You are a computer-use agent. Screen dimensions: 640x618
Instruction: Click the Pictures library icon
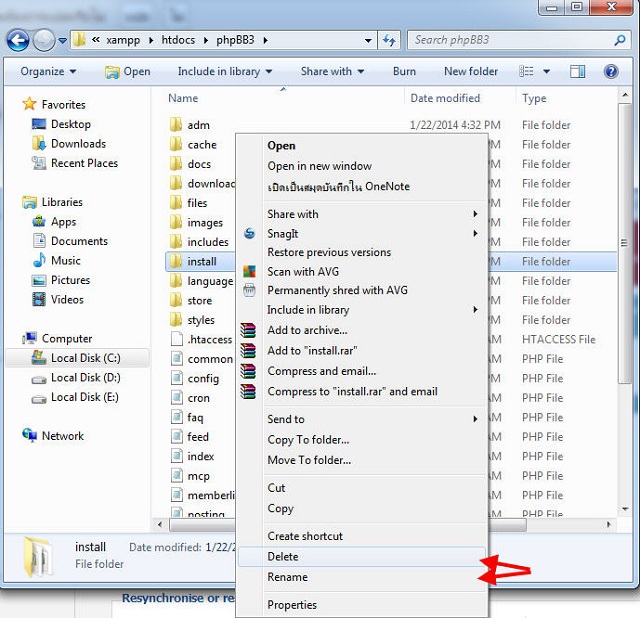pyautogui.click(x=39, y=280)
